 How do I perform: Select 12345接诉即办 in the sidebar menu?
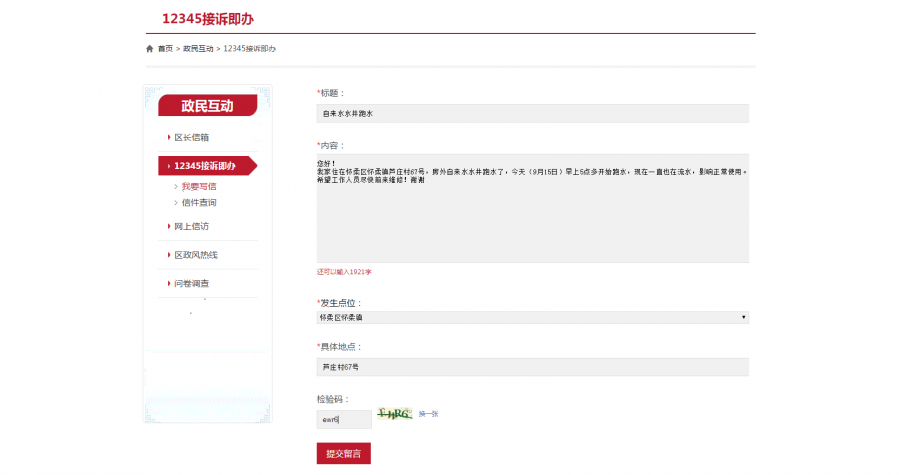(x=204, y=166)
